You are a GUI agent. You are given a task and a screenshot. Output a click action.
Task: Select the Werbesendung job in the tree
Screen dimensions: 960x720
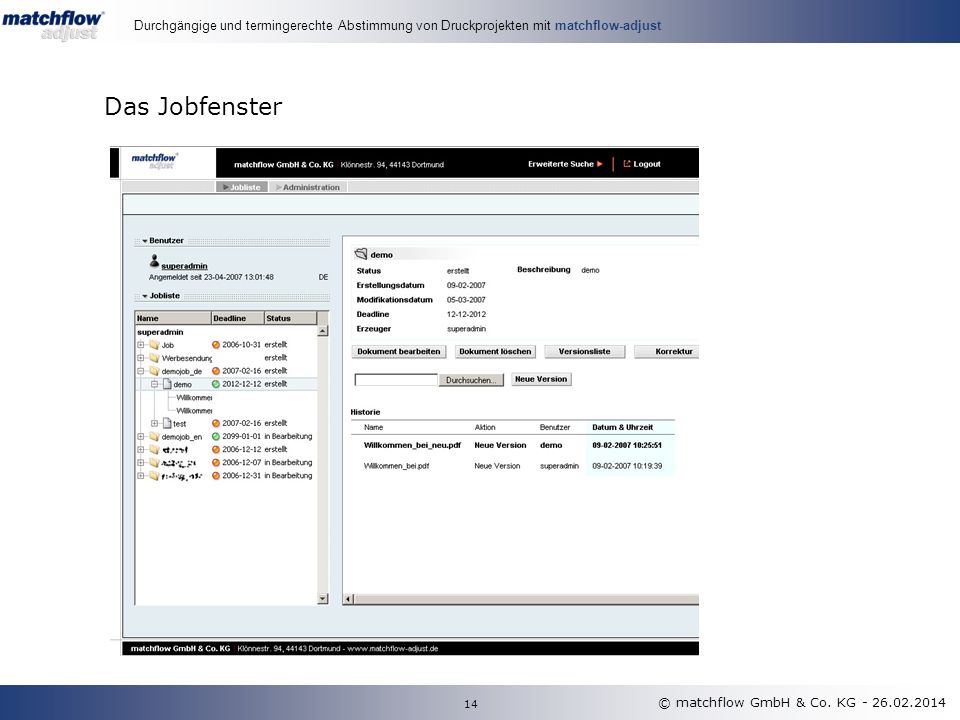(187, 358)
